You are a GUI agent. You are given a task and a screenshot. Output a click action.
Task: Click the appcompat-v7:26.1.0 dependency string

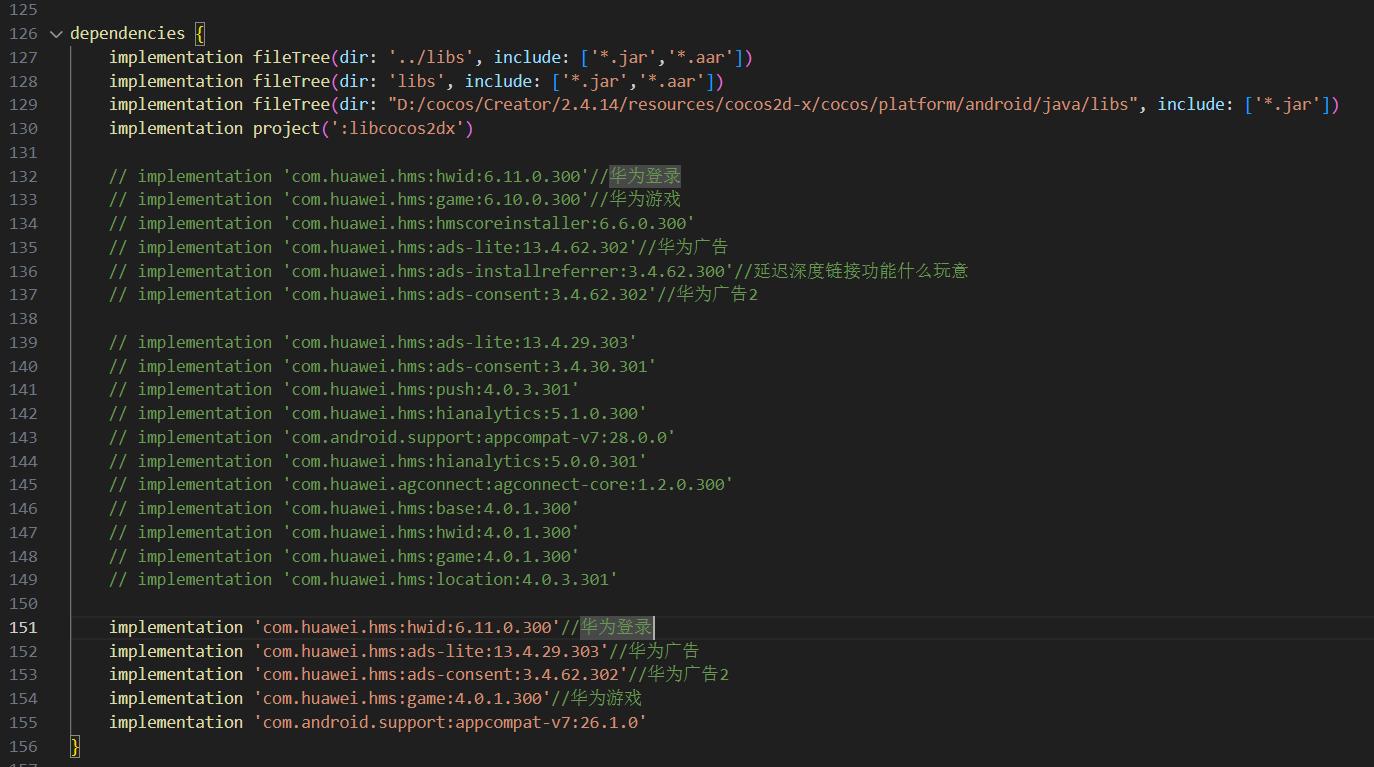pos(450,722)
